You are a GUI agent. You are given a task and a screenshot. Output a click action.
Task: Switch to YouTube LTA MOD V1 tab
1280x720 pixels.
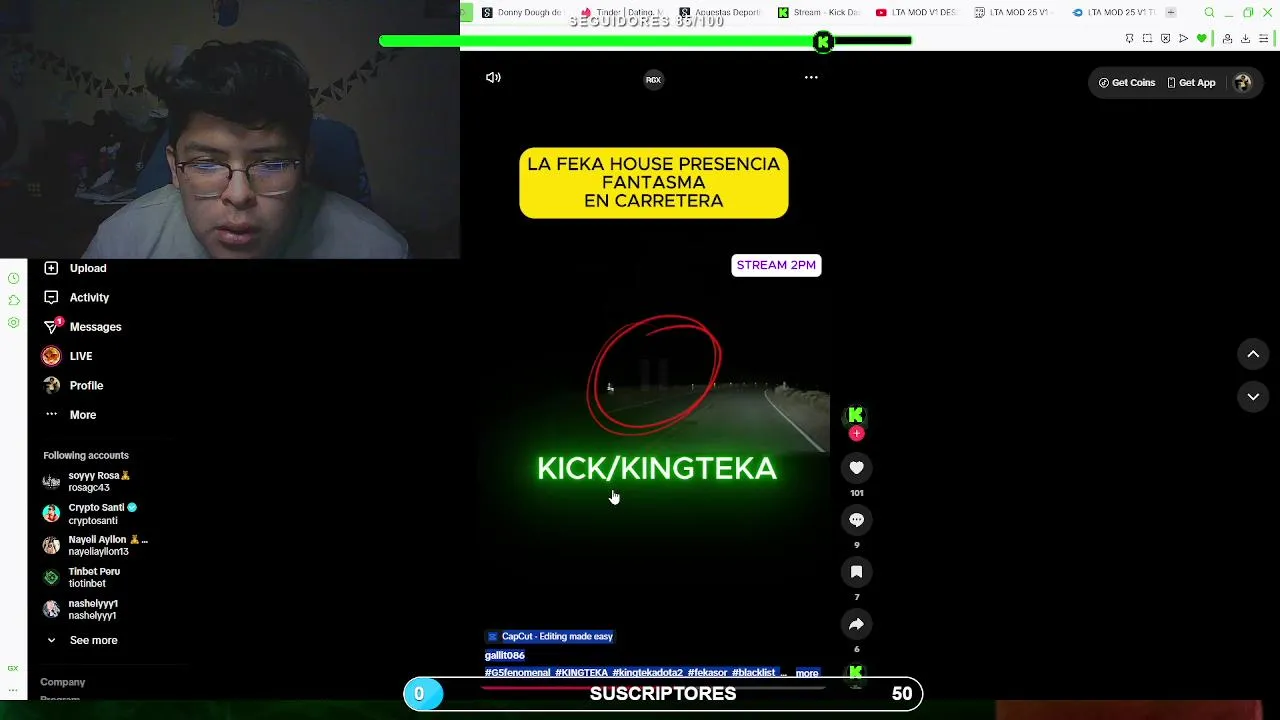pos(916,12)
